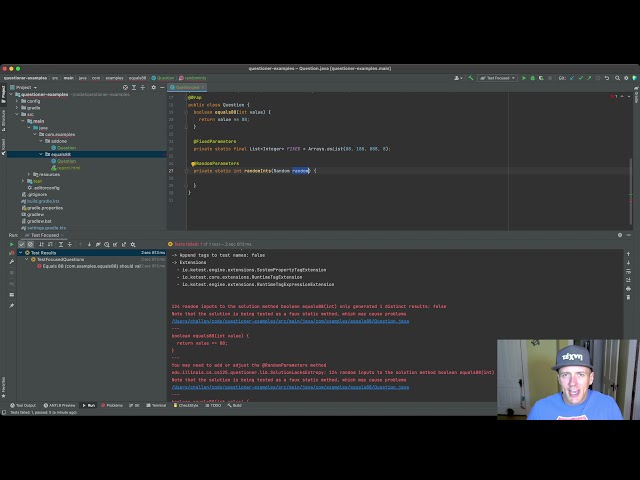Click the randomInts breadcrumb in navigation bar

193,78
